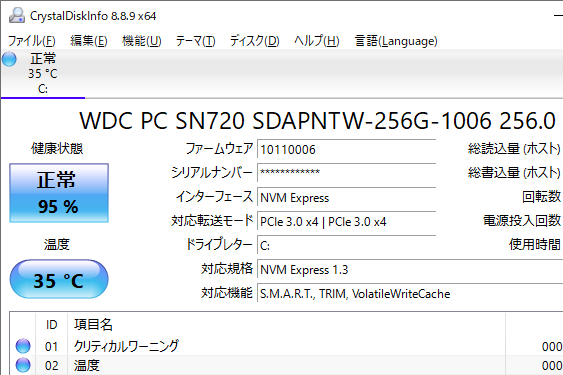Click the features field S.M.A.R.T., TRIM
Image resolution: width=563 pixels, height=375 pixels.
(x=410, y=293)
